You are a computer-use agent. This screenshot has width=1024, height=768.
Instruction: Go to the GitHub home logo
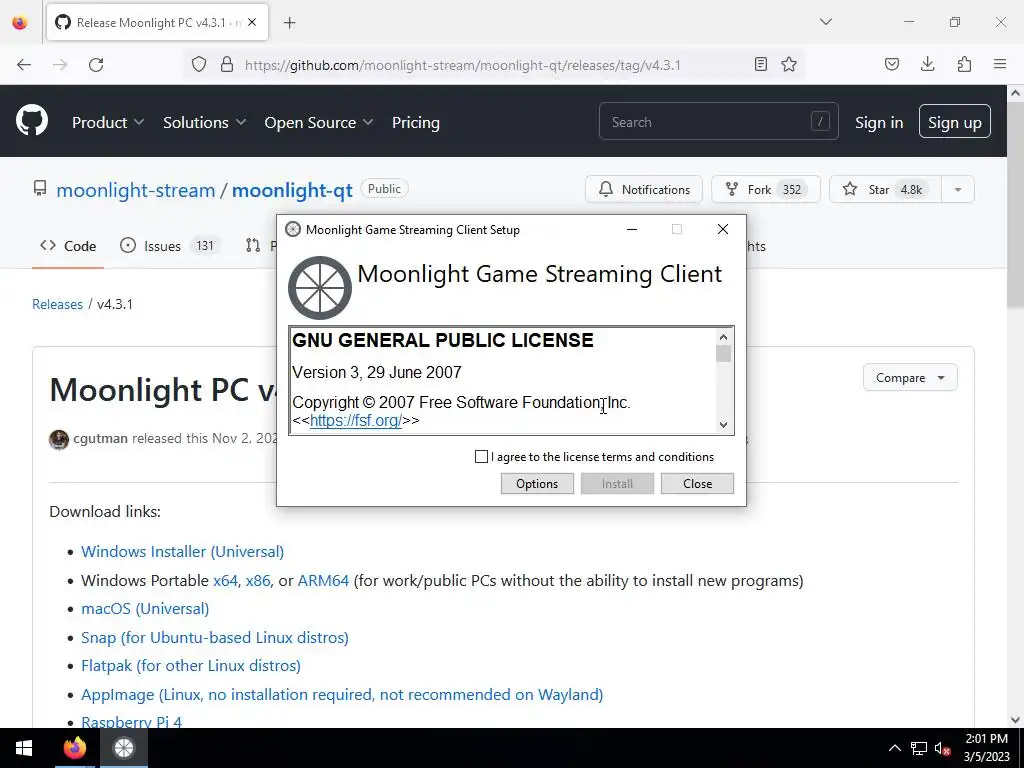pyautogui.click(x=32, y=120)
